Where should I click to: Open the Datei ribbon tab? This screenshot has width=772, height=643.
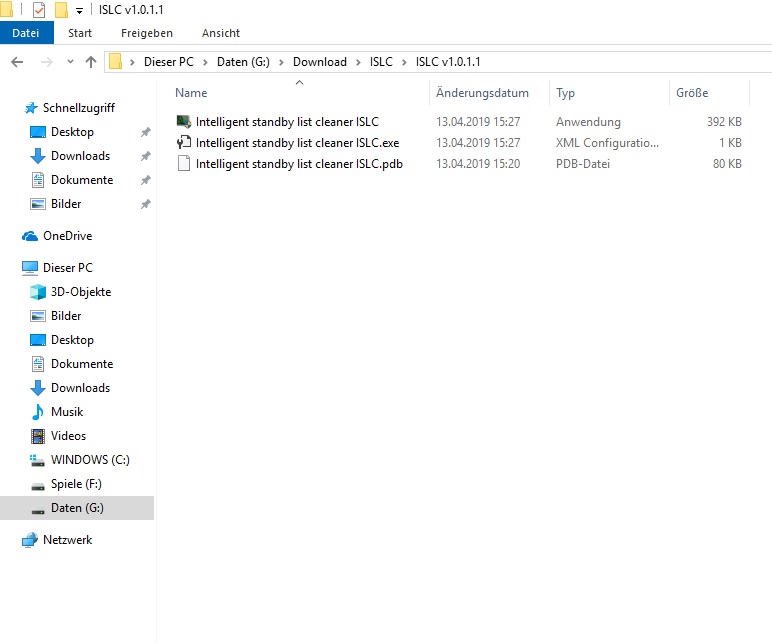coord(26,33)
